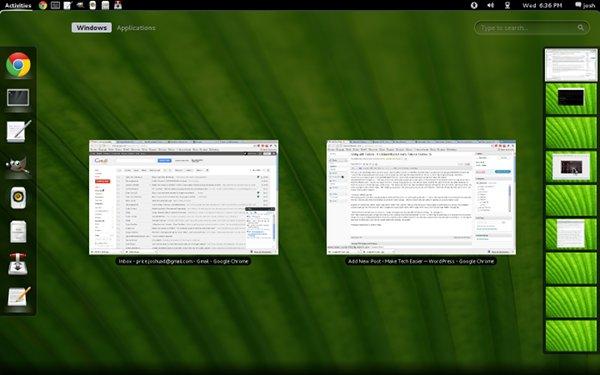Switch to the Windows tab

[91, 28]
